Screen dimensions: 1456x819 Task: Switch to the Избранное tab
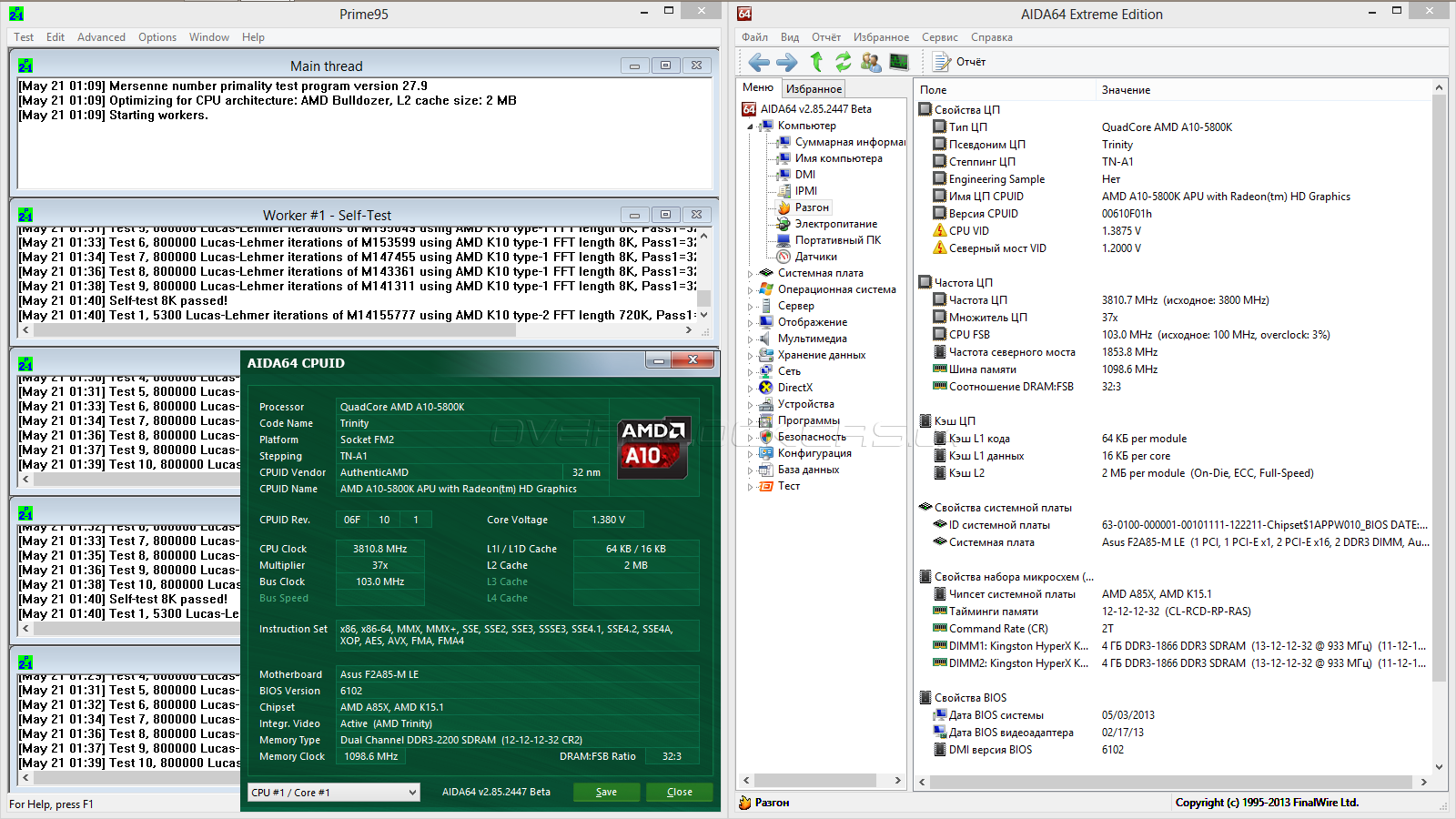[814, 88]
